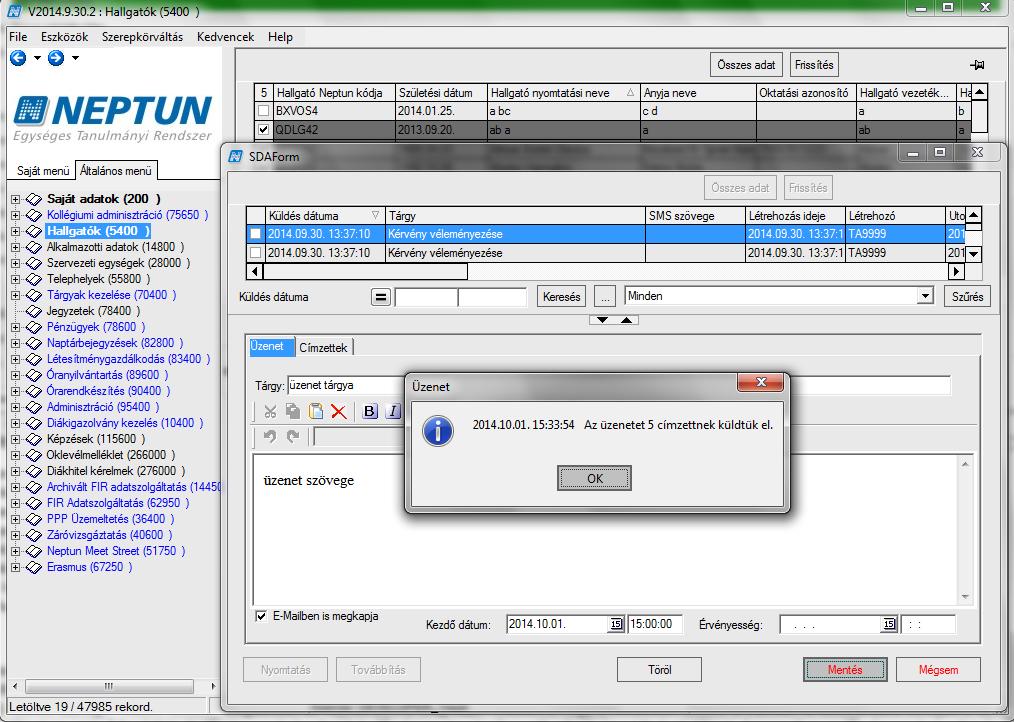Screen dimensions: 1014x722
Task: Click the red X delete icon
Action: (x=339, y=411)
